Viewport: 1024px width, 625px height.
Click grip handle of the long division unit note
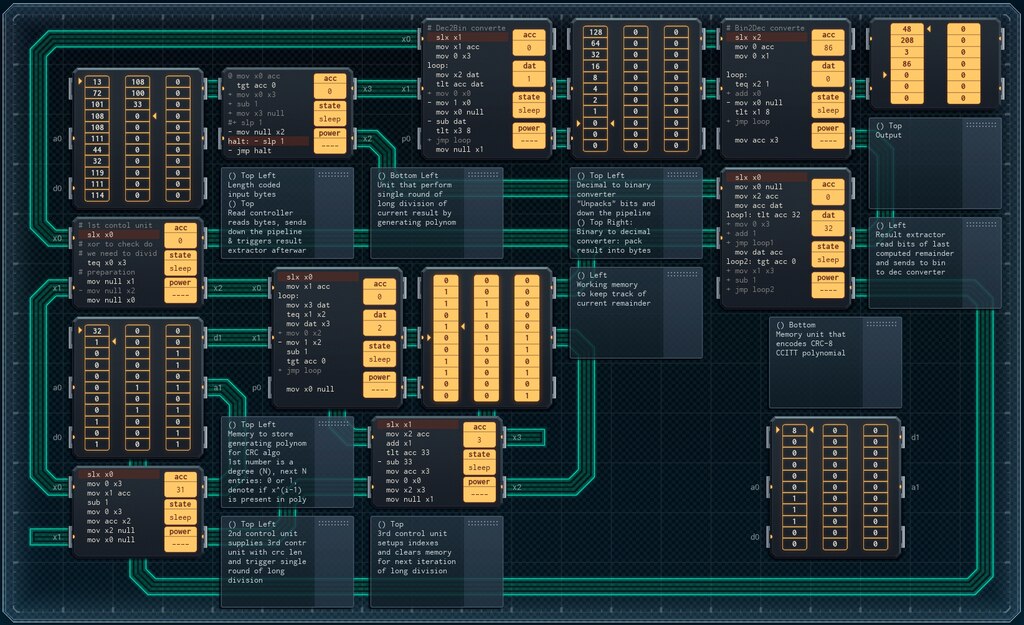(x=483, y=175)
